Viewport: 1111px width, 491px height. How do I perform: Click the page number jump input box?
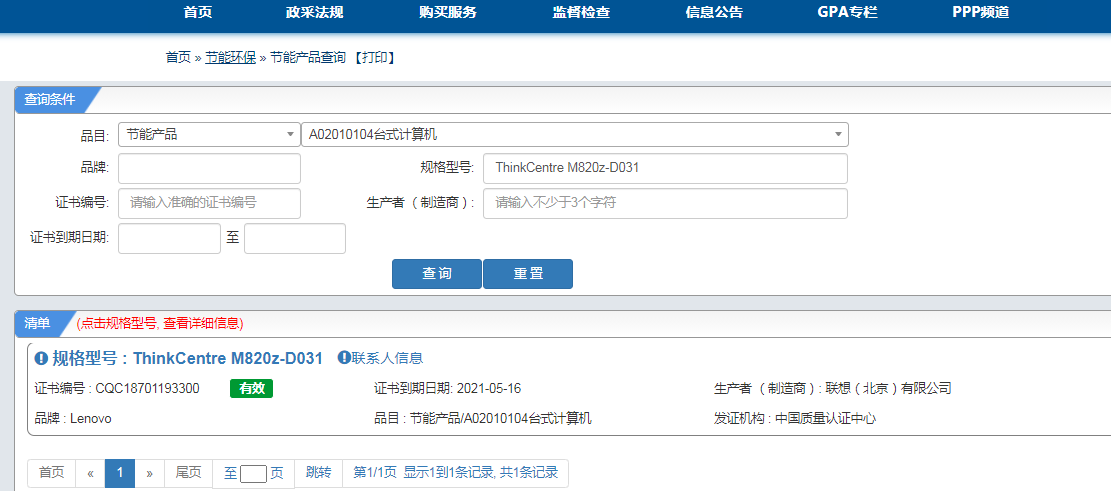pyautogui.click(x=253, y=473)
